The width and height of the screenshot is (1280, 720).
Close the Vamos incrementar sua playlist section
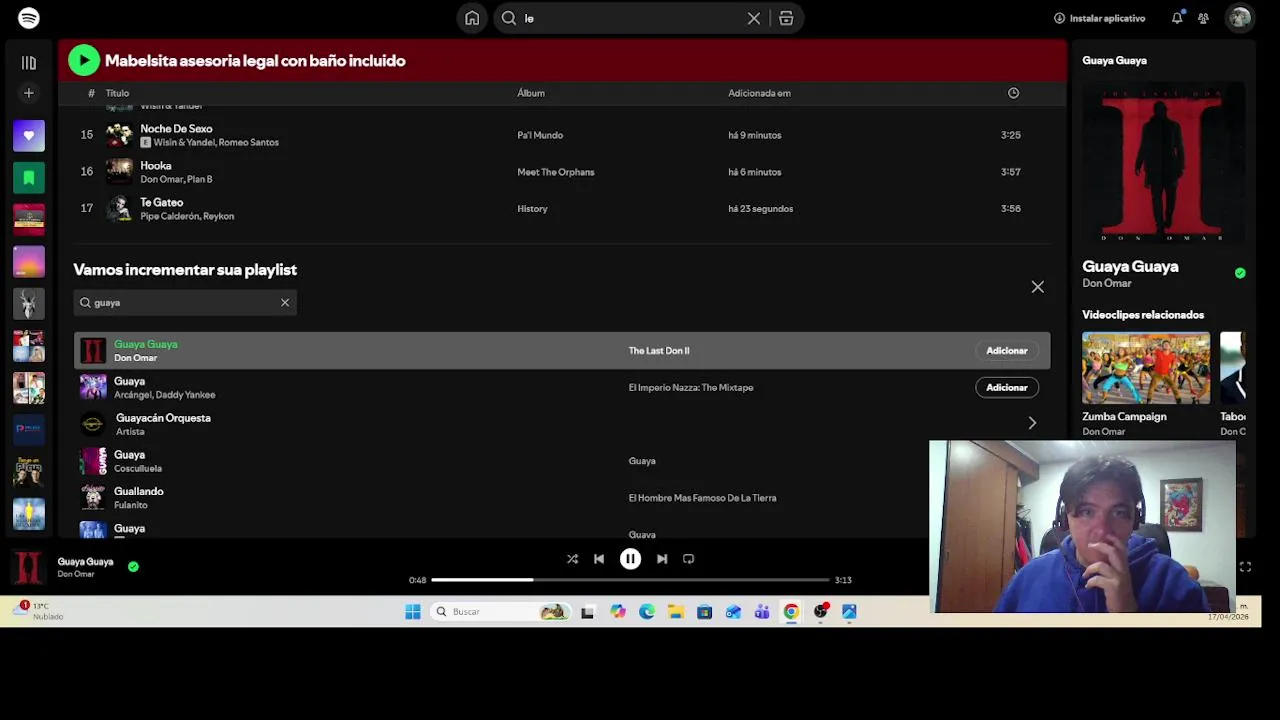tap(1037, 287)
